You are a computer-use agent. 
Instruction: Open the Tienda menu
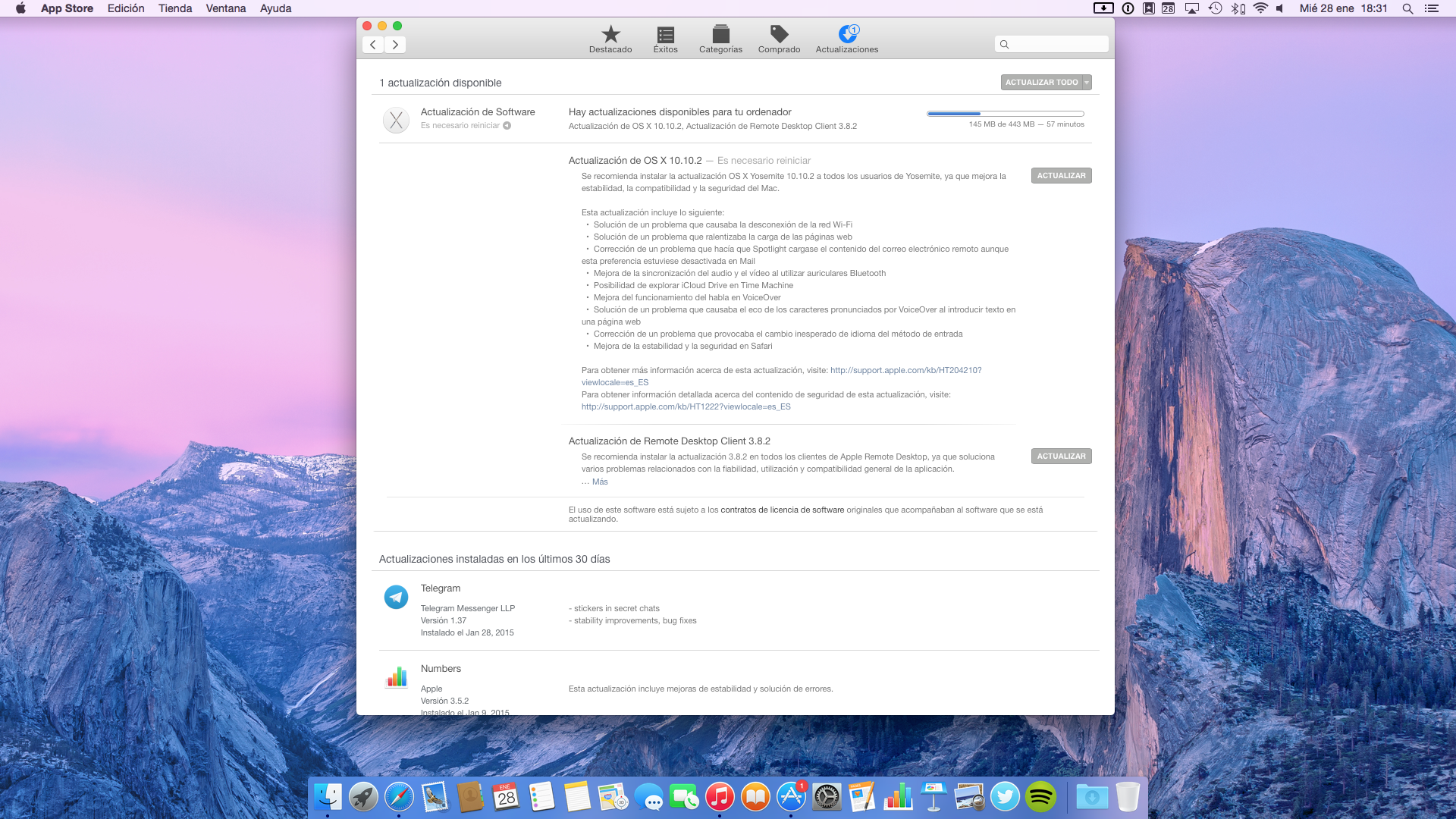click(x=174, y=8)
